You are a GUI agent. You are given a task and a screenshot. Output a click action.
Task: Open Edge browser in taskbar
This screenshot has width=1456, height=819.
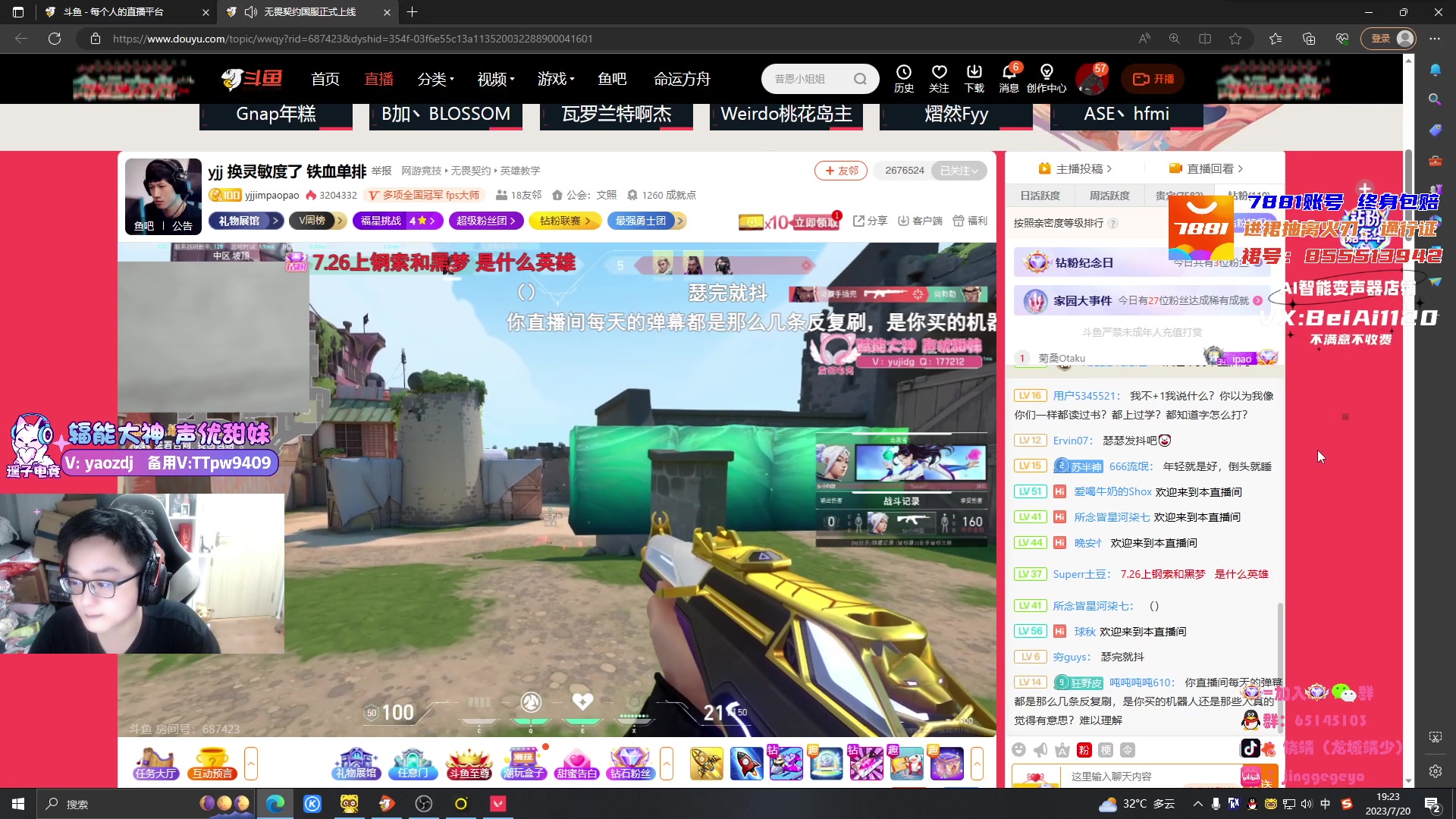[275, 804]
